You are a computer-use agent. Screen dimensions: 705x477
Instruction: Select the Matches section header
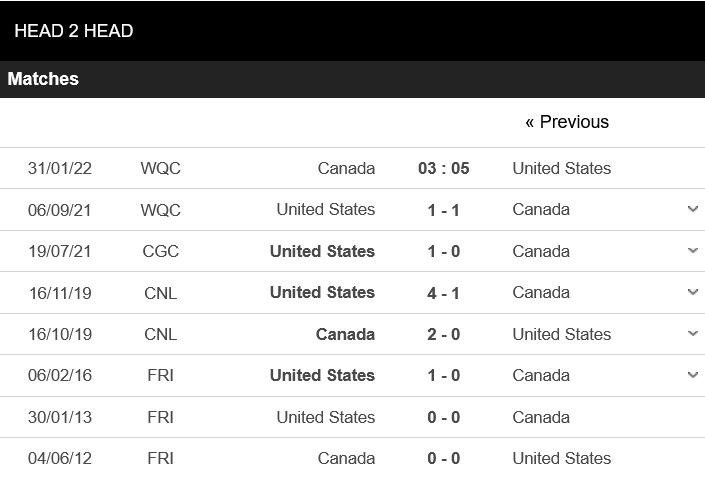pos(43,79)
